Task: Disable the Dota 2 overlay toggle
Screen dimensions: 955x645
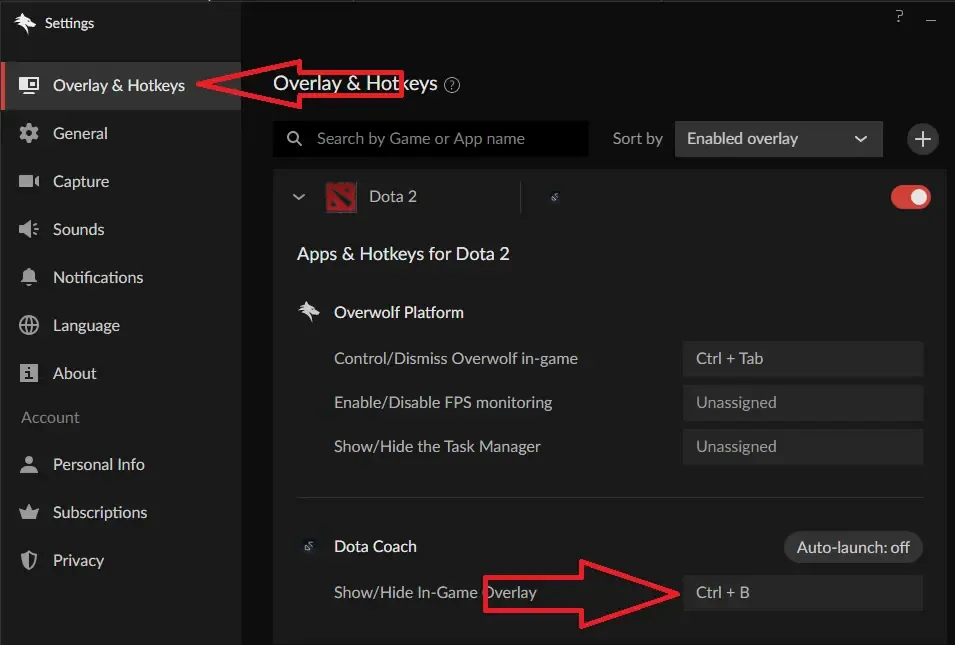Action: (910, 197)
